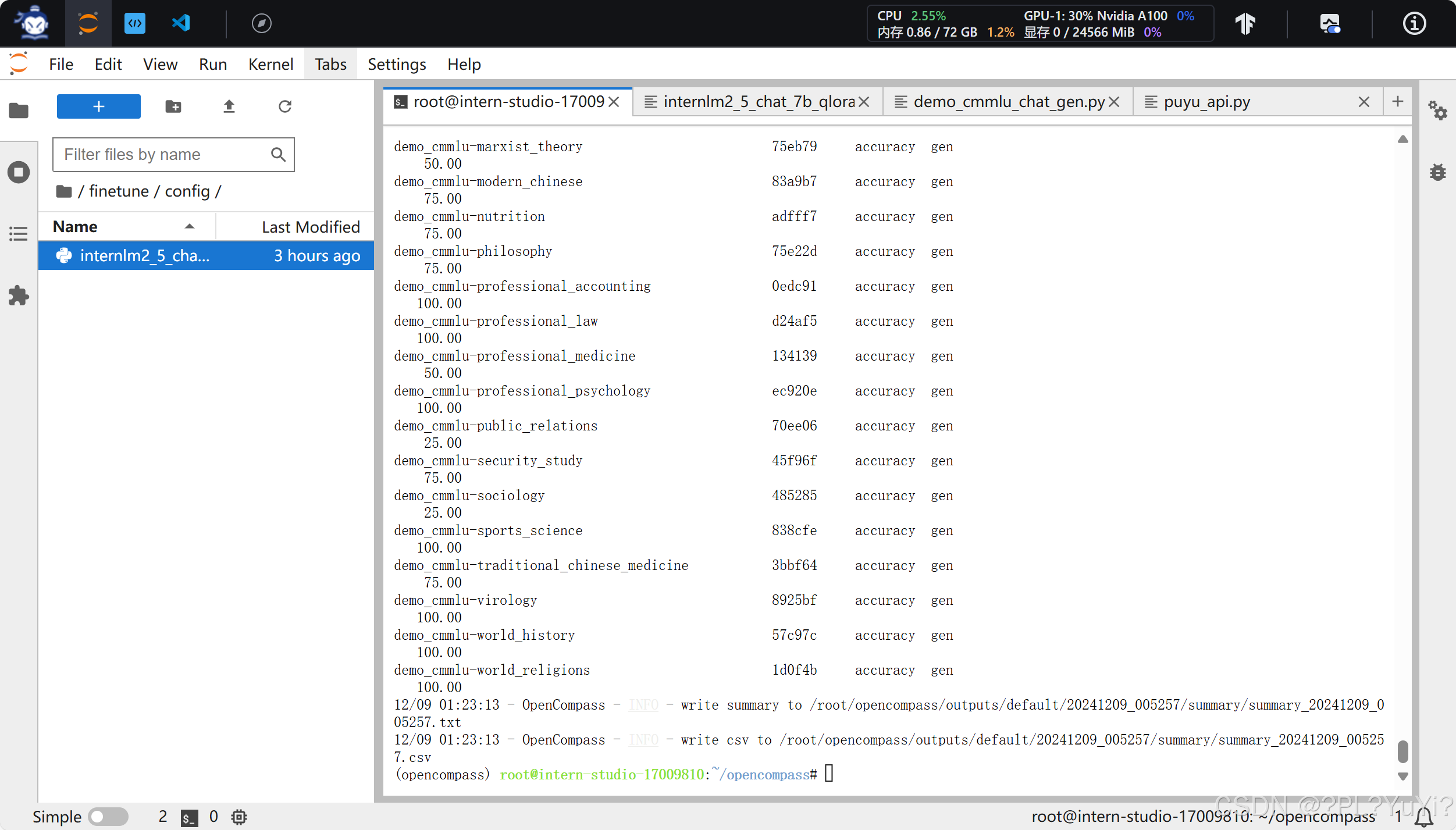Image resolution: width=1456 pixels, height=830 pixels.
Task: Switch to demo_cmmlu_chat_gen.py tab
Action: (x=1008, y=102)
